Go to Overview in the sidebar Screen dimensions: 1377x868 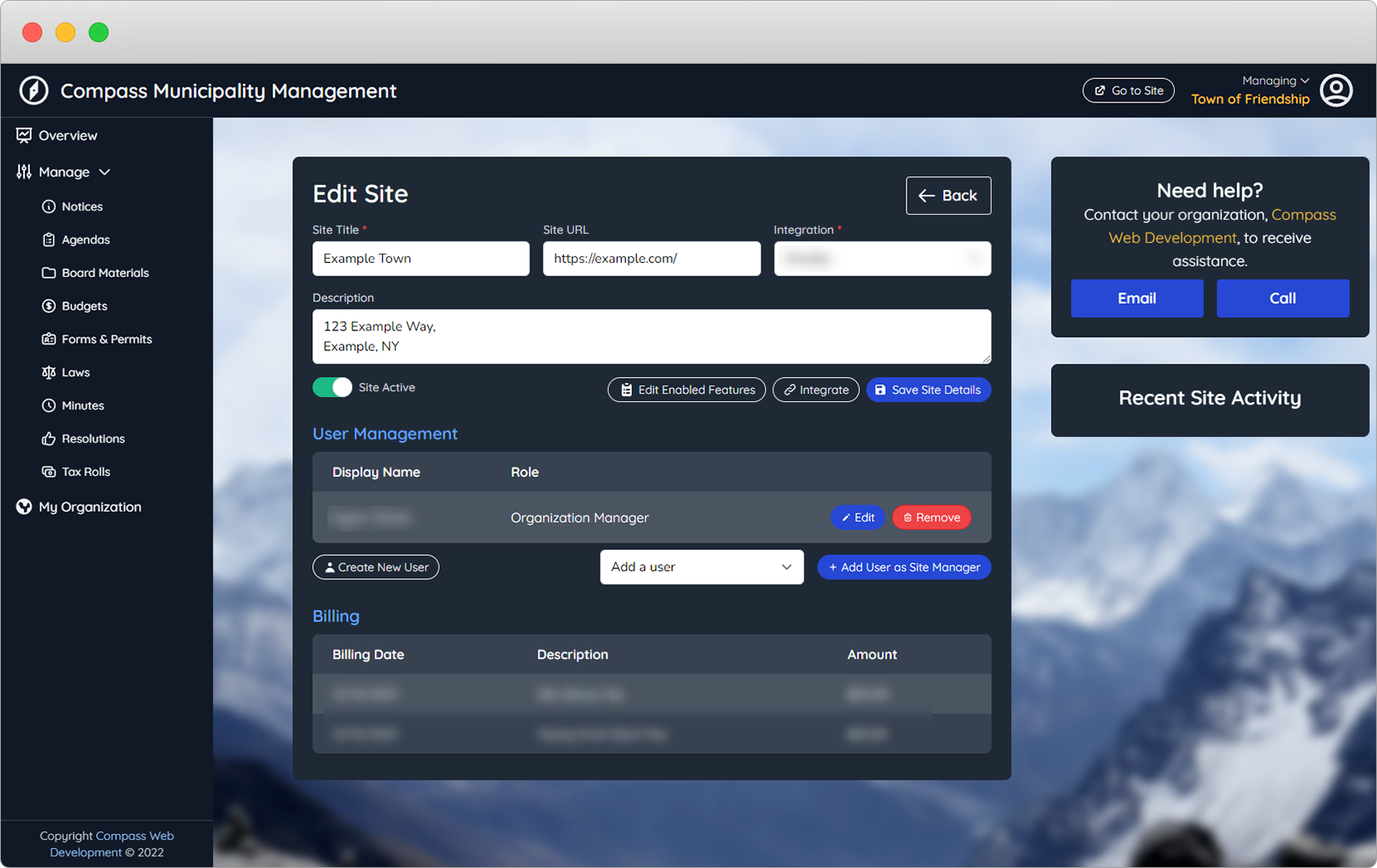click(67, 136)
